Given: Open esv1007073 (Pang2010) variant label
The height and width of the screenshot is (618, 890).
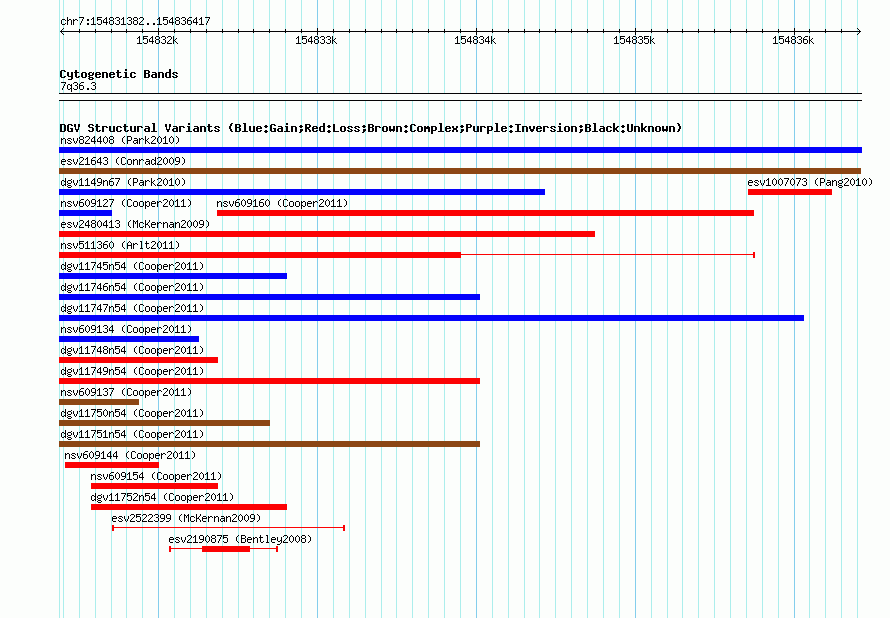Looking at the screenshot, I should pyautogui.click(x=810, y=182).
